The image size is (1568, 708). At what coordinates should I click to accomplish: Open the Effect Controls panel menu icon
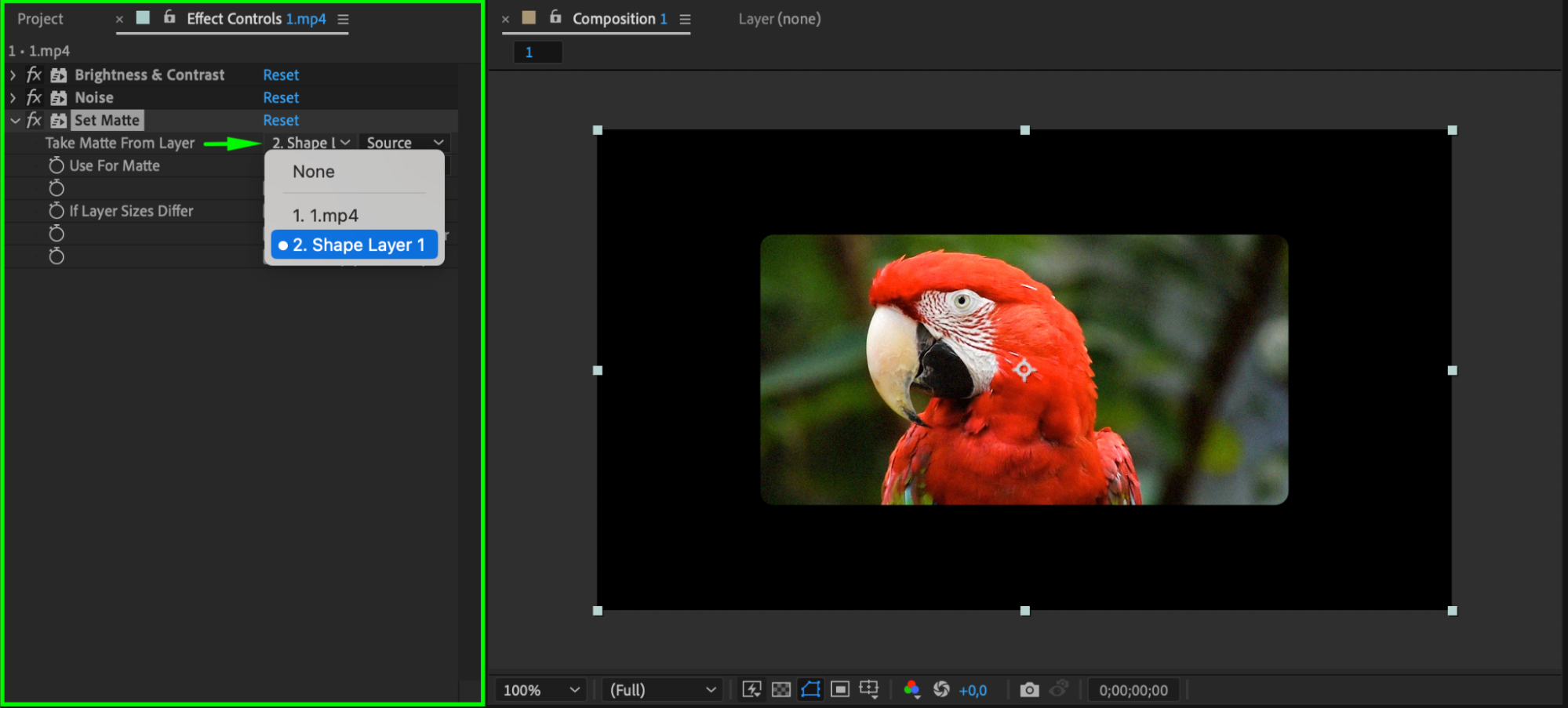point(343,19)
